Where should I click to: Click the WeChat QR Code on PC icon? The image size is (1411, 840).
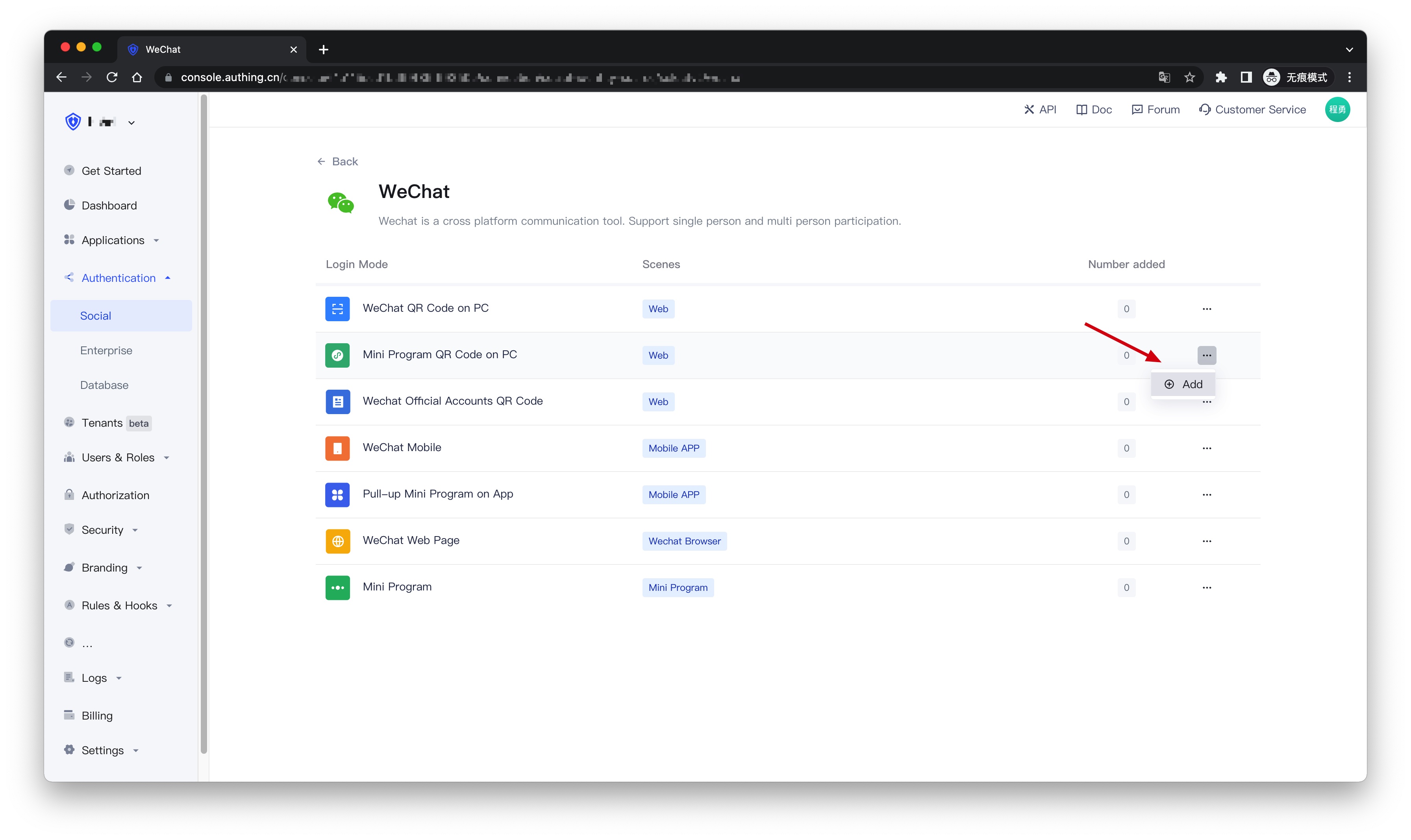pyautogui.click(x=337, y=309)
